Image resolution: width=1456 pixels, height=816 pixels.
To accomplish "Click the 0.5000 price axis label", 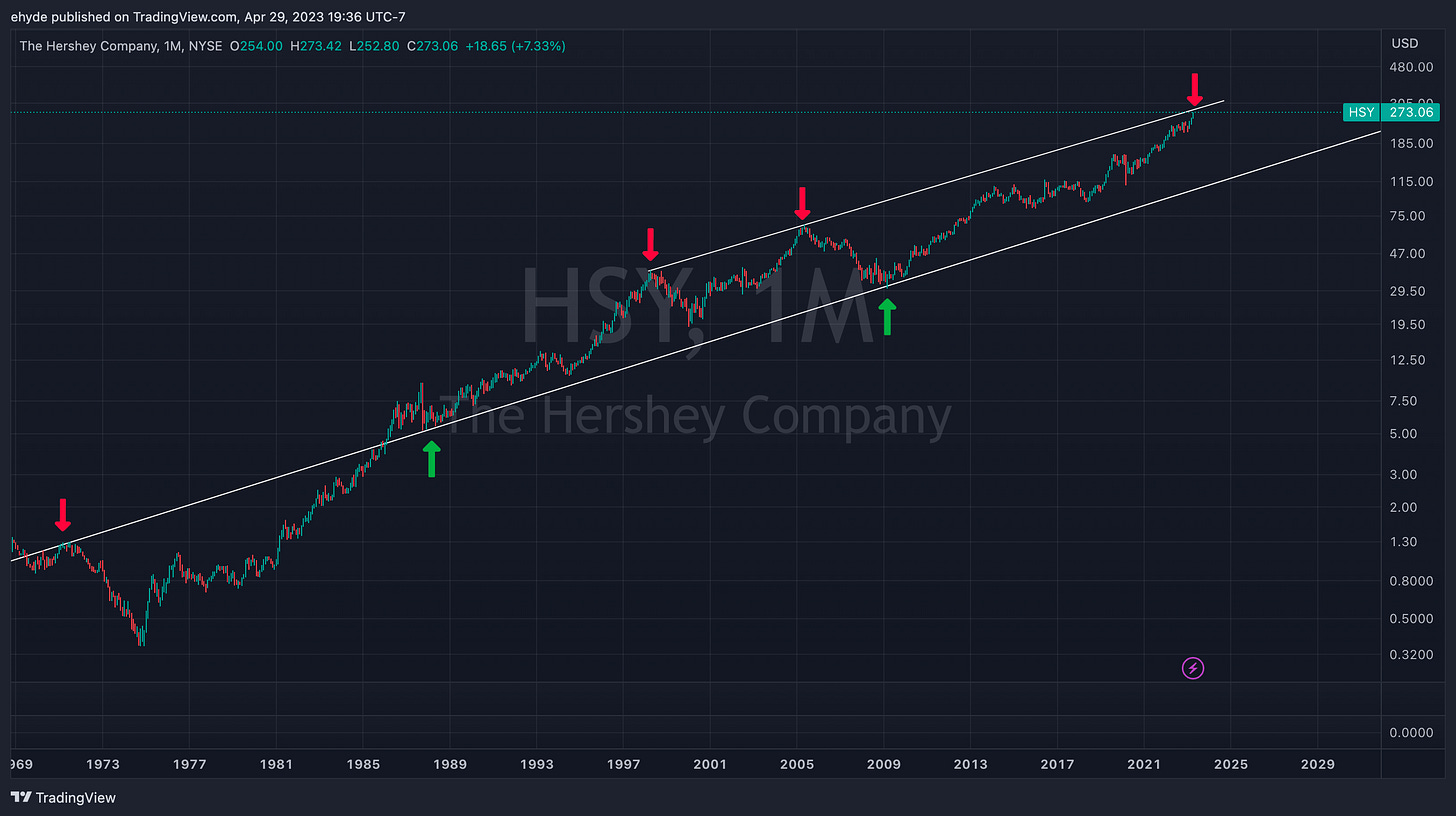I will point(1412,618).
